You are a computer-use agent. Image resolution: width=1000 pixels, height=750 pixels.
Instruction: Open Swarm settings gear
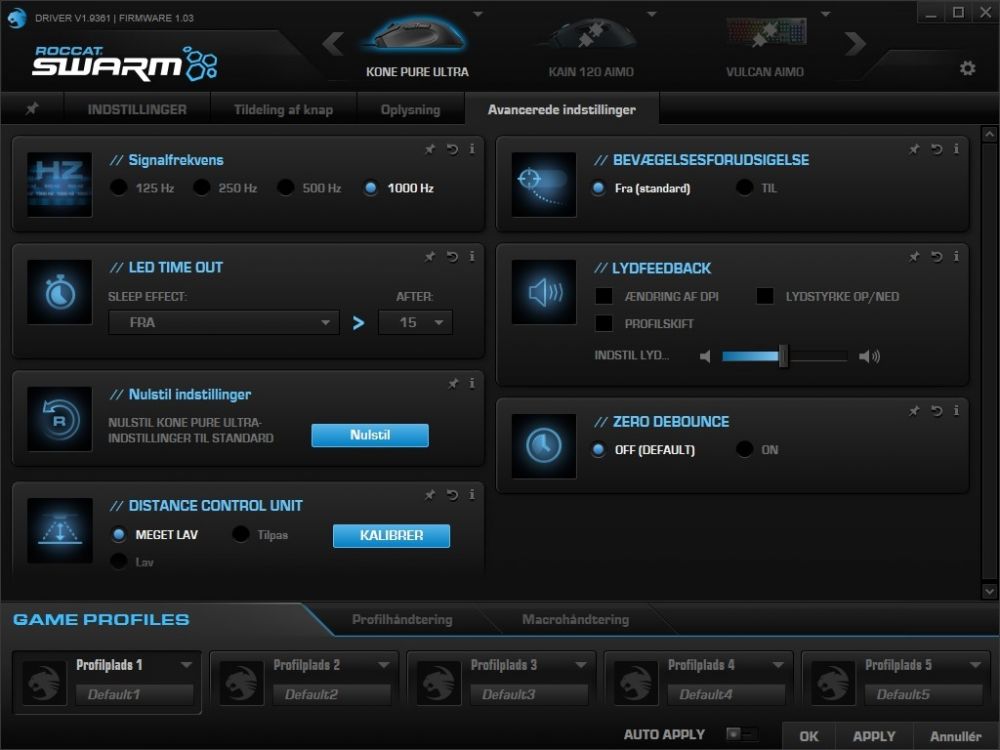click(x=967, y=68)
